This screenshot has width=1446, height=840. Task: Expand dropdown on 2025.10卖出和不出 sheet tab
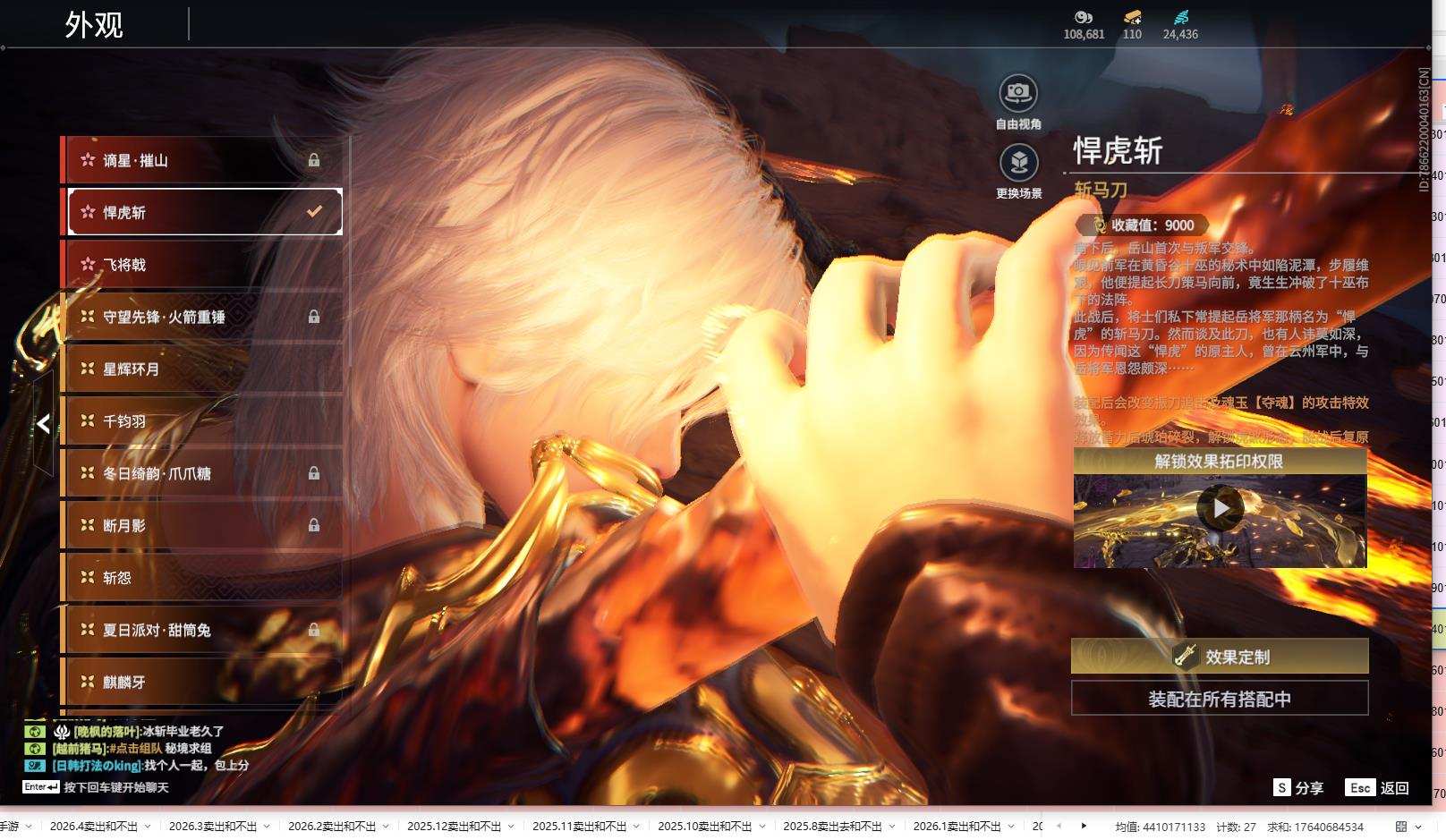point(761,827)
